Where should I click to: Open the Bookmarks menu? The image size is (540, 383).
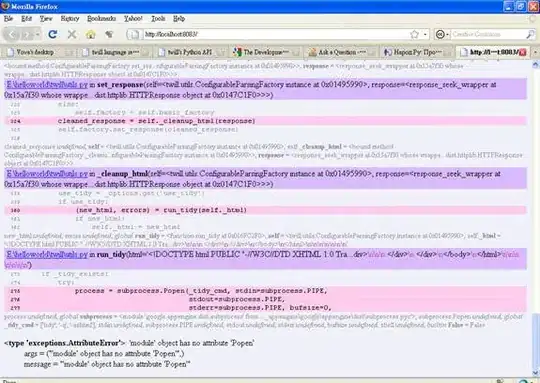(101, 19)
